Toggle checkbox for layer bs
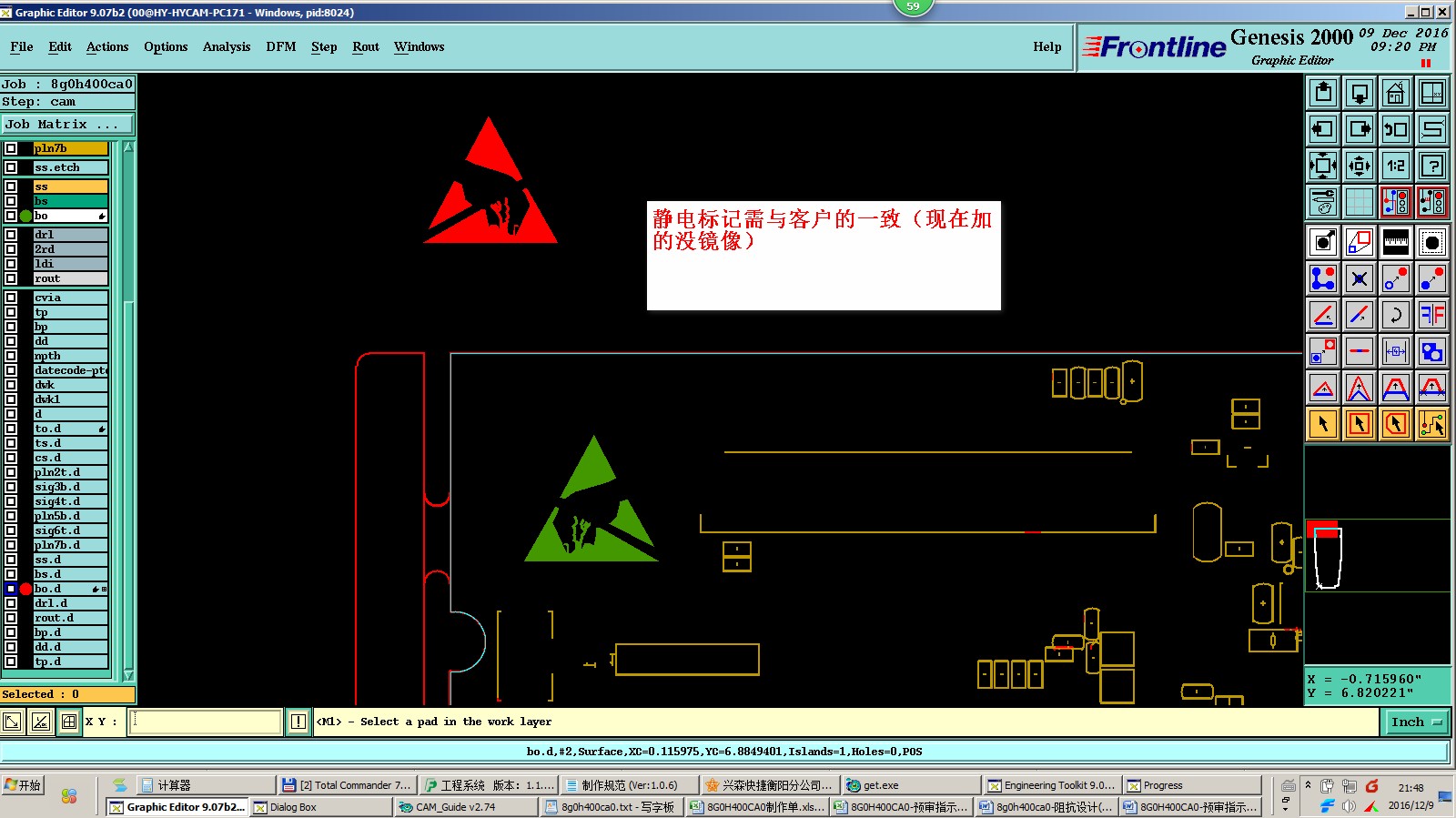1456x818 pixels. pos(11,201)
